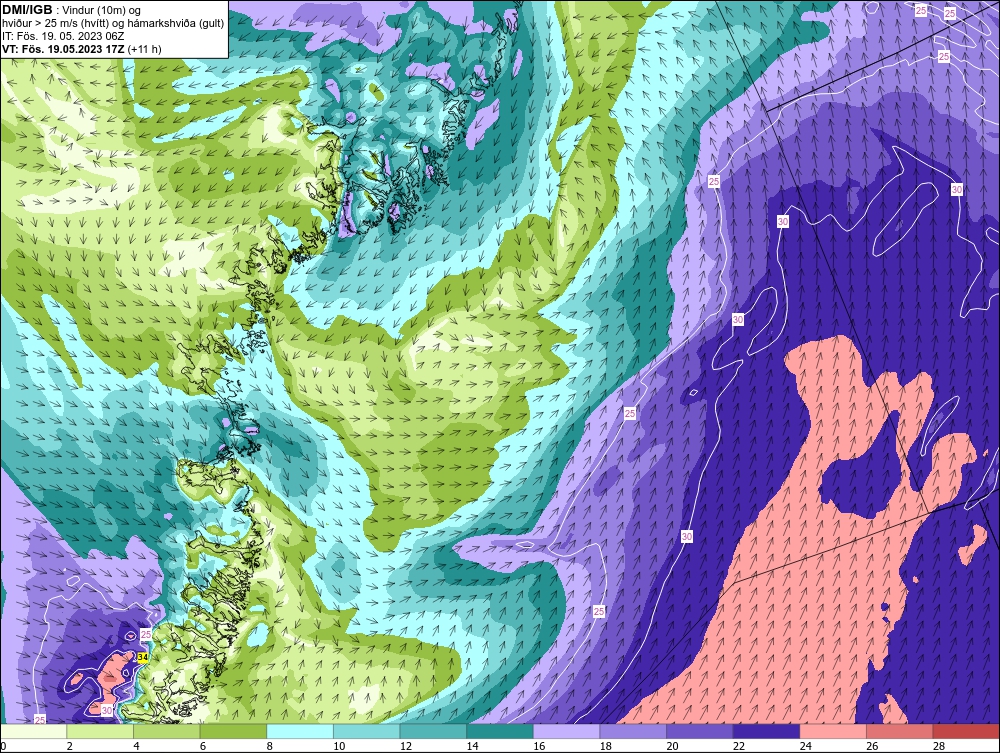Click the 'VT: Fös. 19.05.2023 17Z (+11 h)' line

pos(82,49)
